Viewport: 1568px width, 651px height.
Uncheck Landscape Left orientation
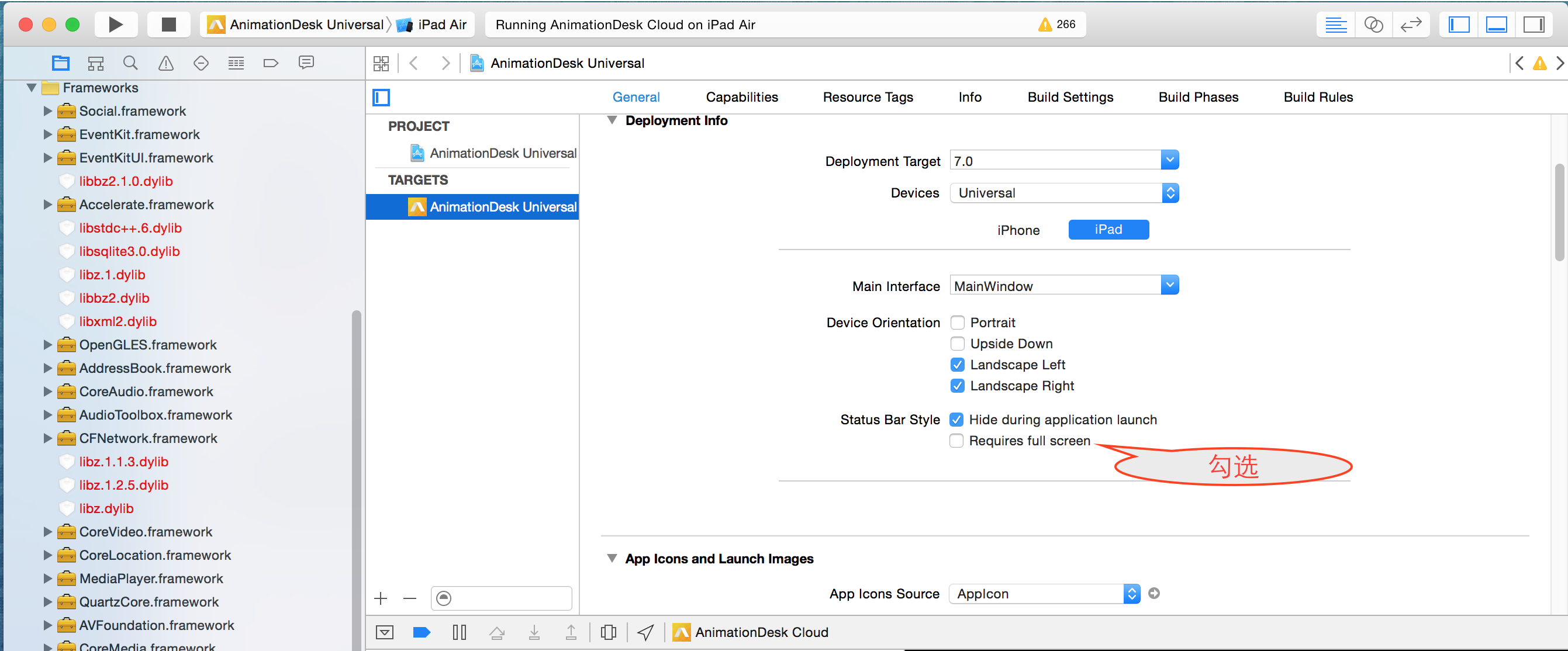point(957,365)
